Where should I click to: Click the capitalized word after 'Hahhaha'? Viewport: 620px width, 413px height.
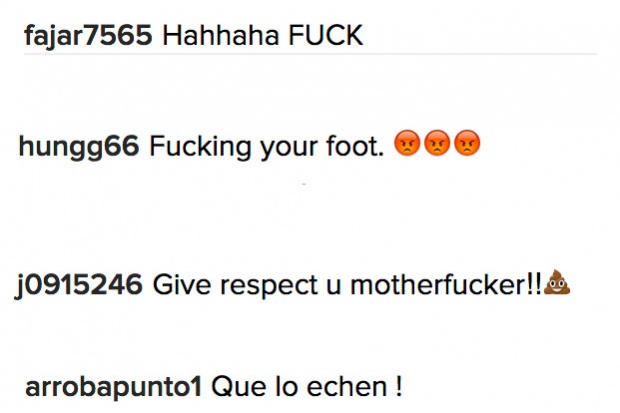coord(325,36)
